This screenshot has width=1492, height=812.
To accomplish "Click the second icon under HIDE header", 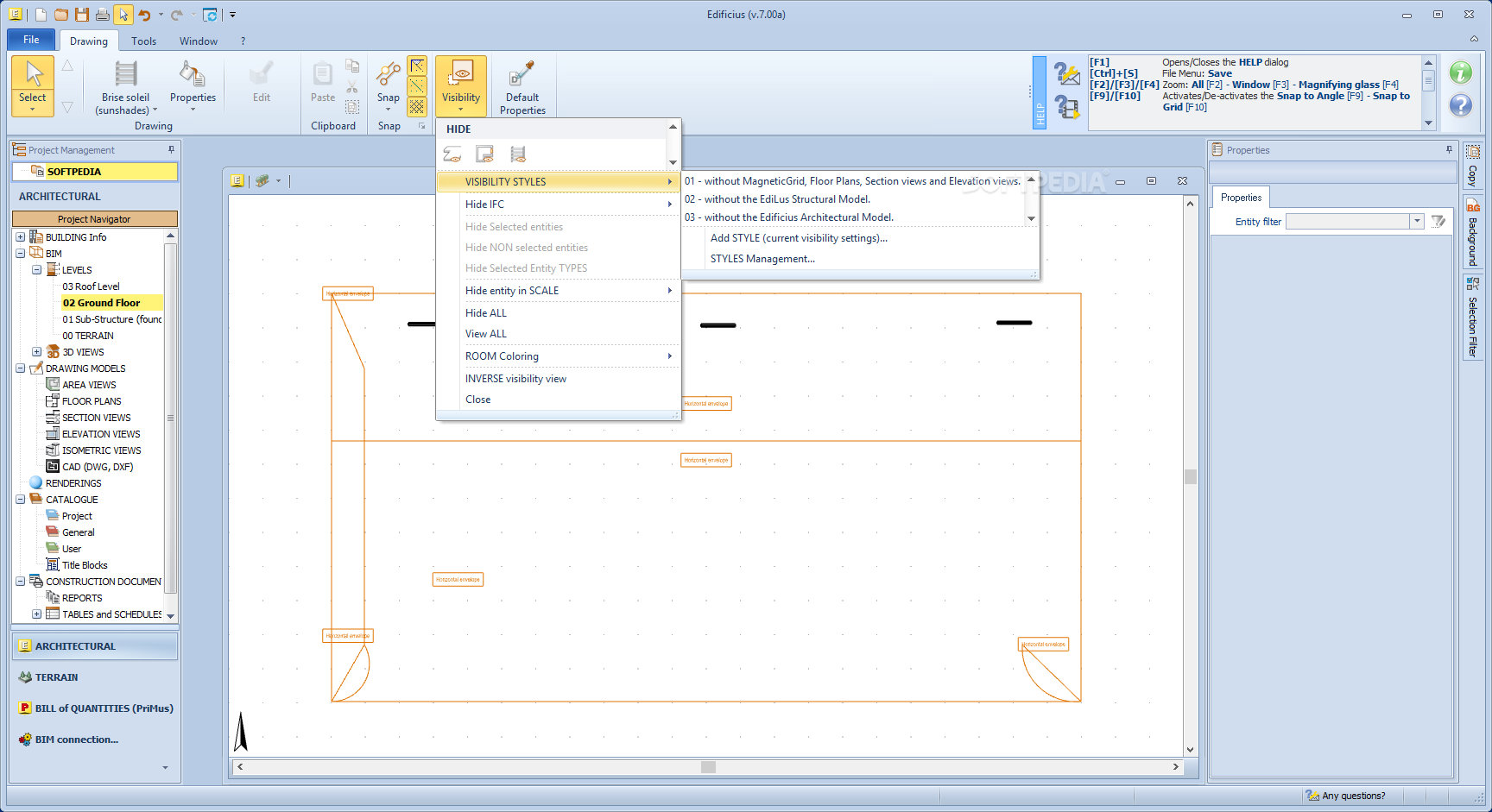I will [x=485, y=154].
